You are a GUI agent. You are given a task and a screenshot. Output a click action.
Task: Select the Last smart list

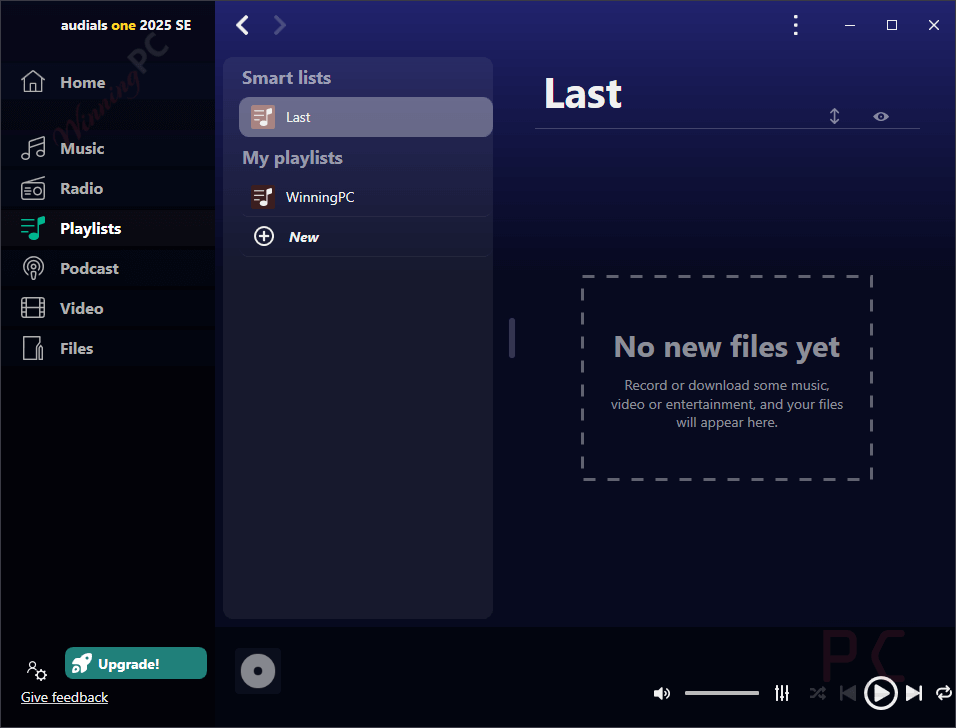click(366, 117)
